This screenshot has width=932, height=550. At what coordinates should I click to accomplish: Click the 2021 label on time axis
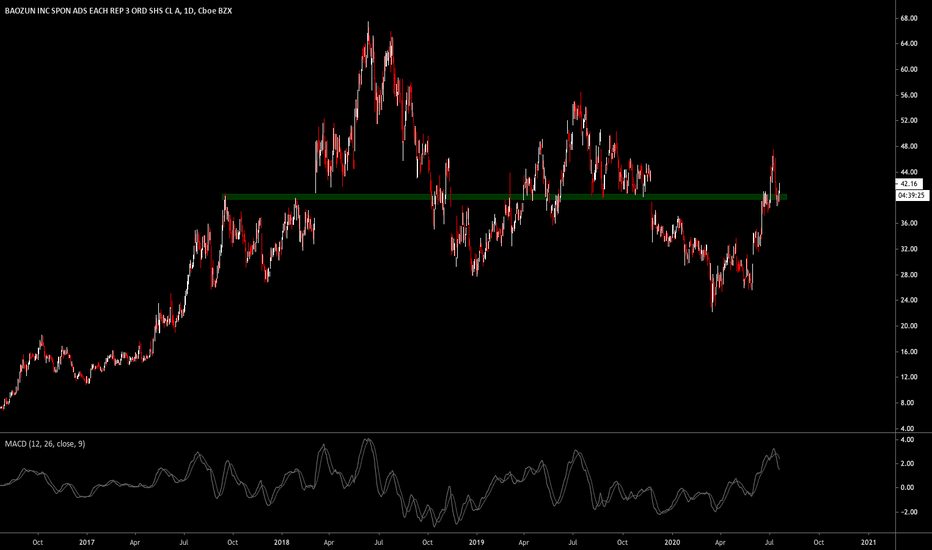(868, 542)
